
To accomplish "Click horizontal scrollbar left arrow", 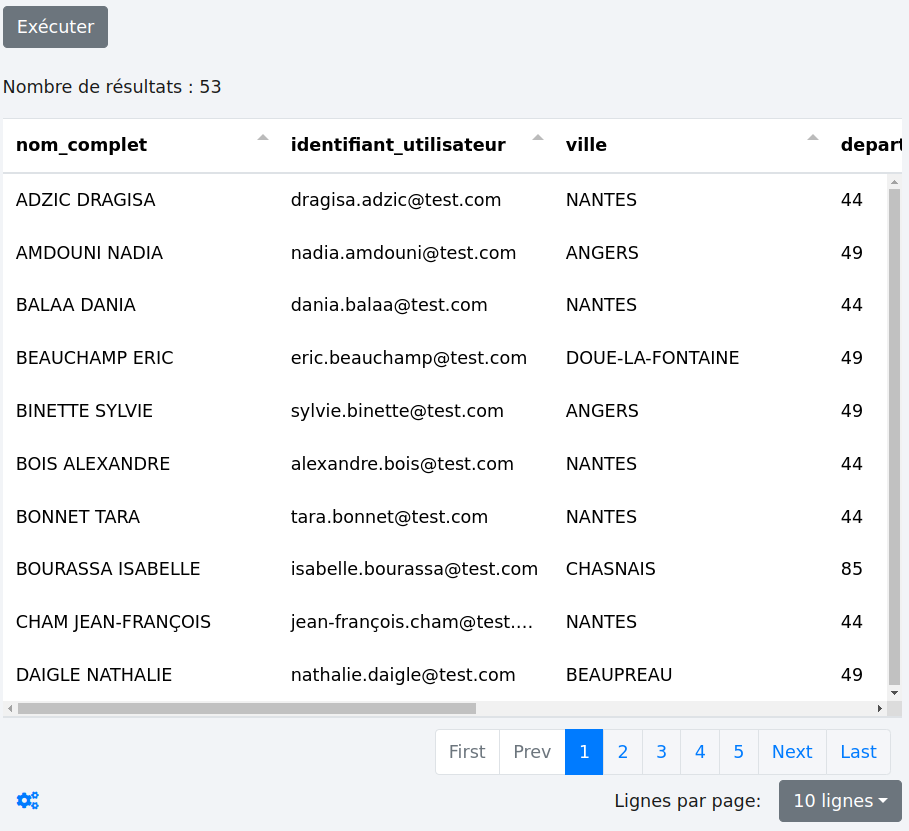I will (10, 708).
